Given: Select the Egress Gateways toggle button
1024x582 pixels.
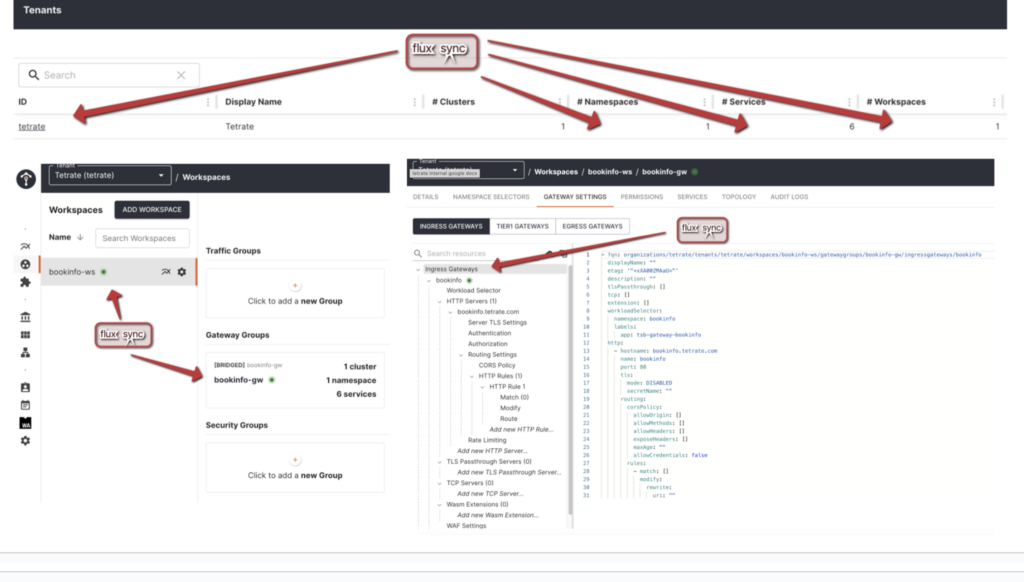Looking at the screenshot, I should click(x=591, y=226).
